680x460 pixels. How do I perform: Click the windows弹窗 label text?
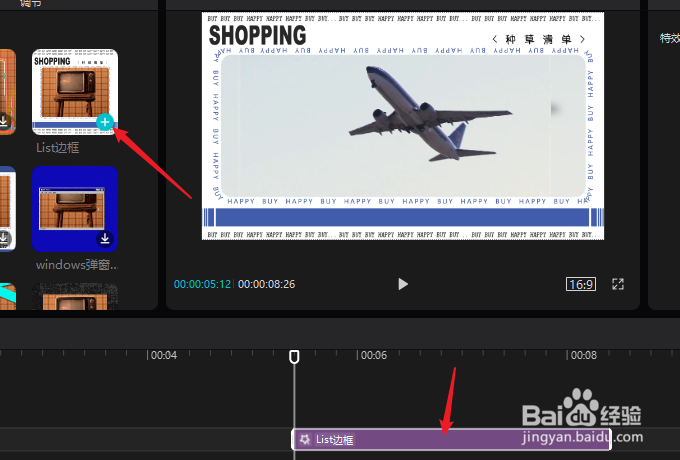(x=76, y=264)
